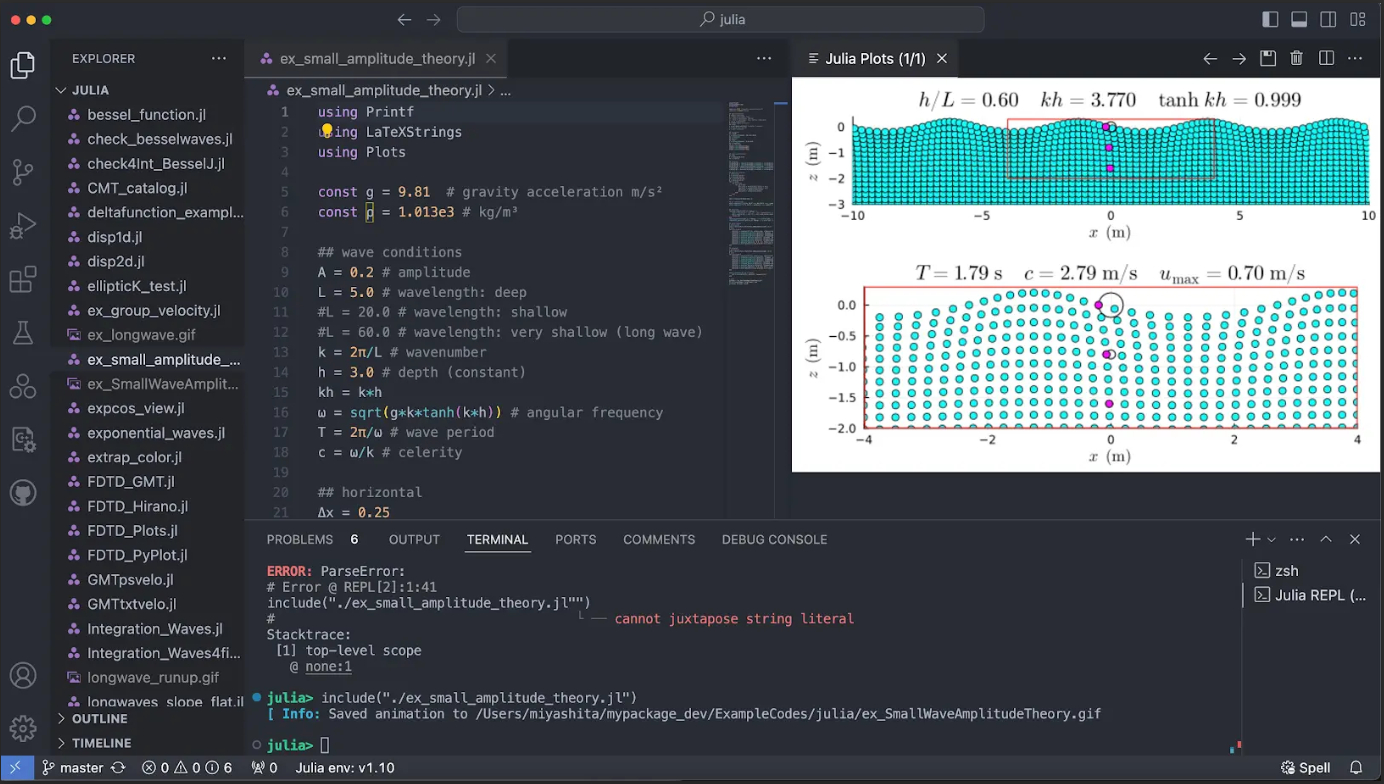This screenshot has width=1384, height=784.
Task: Go forward with the title bar arrow
Action: [x=433, y=19]
